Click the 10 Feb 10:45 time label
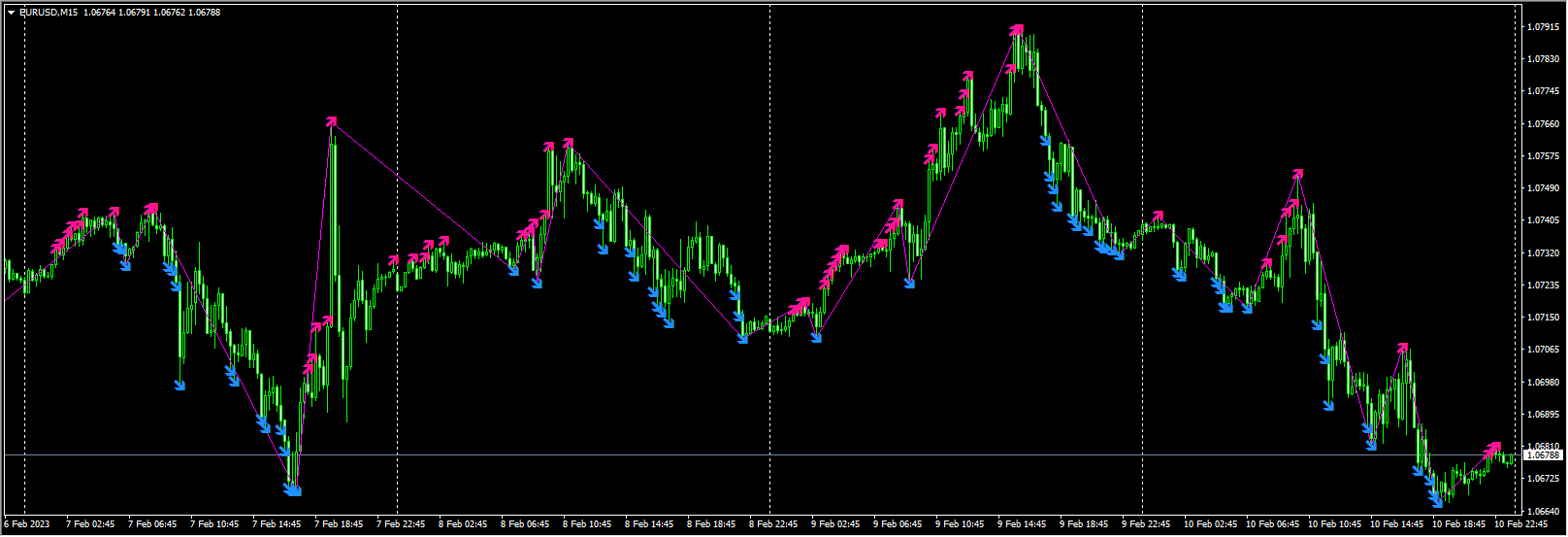This screenshot has width=1568, height=537. pos(1334,524)
